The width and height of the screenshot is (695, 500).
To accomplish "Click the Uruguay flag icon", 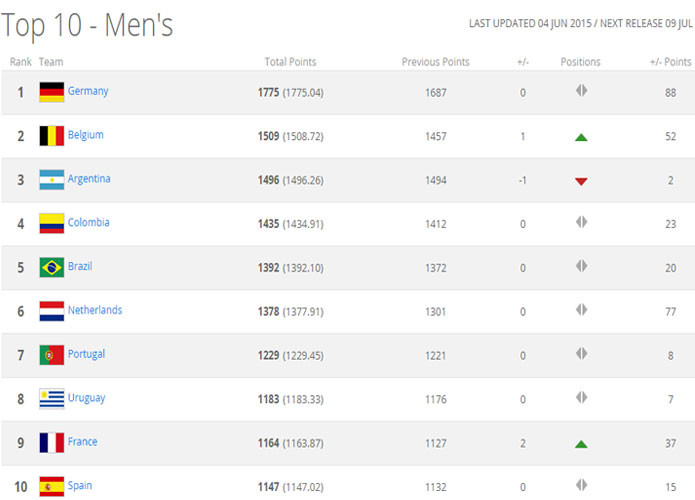I will click(51, 399).
